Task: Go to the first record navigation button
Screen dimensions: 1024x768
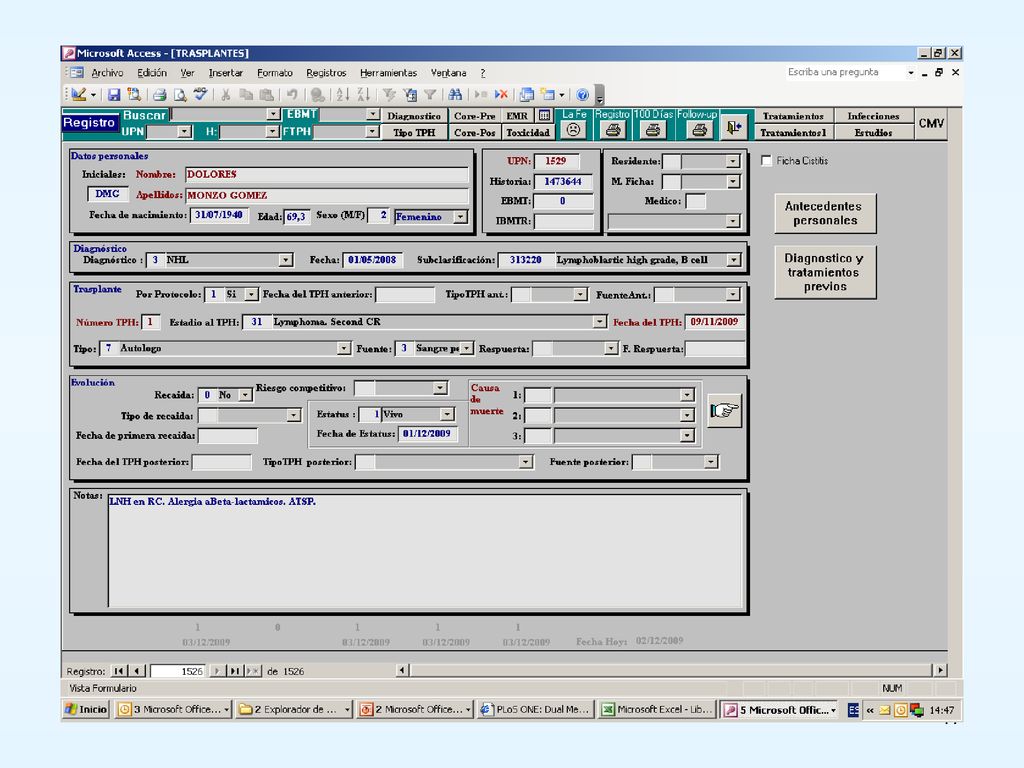Action: click(119, 671)
